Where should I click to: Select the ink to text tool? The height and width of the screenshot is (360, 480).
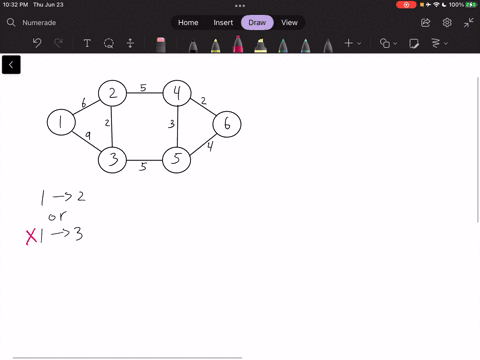click(436, 43)
